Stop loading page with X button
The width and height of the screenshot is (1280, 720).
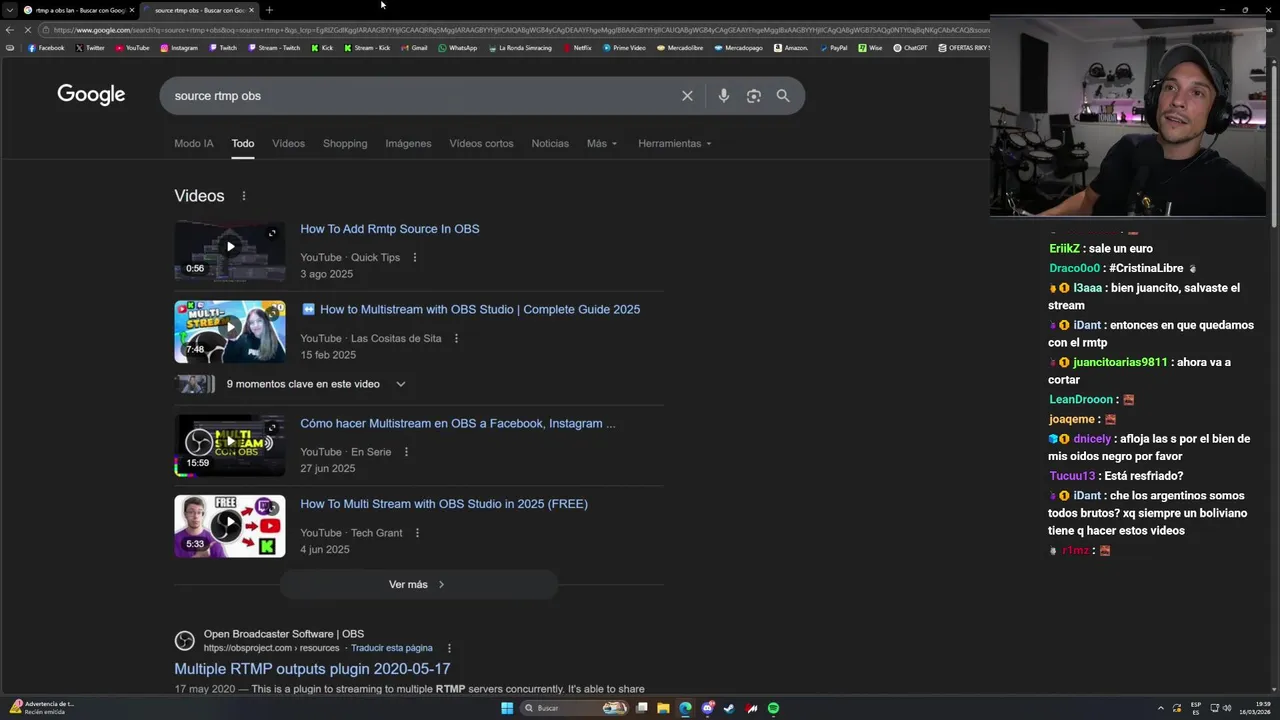tap(27, 30)
